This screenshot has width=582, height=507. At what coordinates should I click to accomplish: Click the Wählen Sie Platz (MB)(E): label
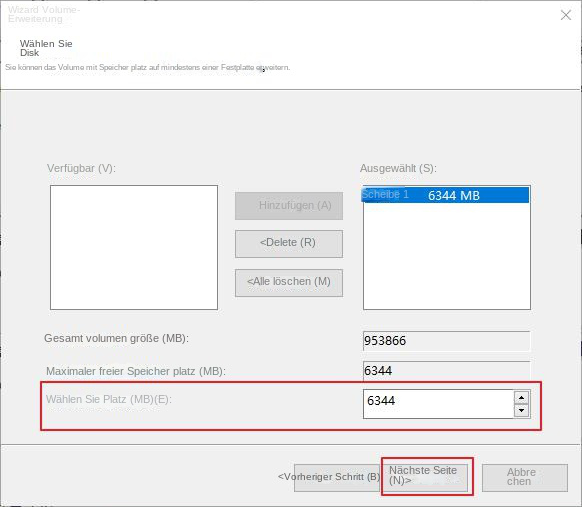(x=109, y=399)
